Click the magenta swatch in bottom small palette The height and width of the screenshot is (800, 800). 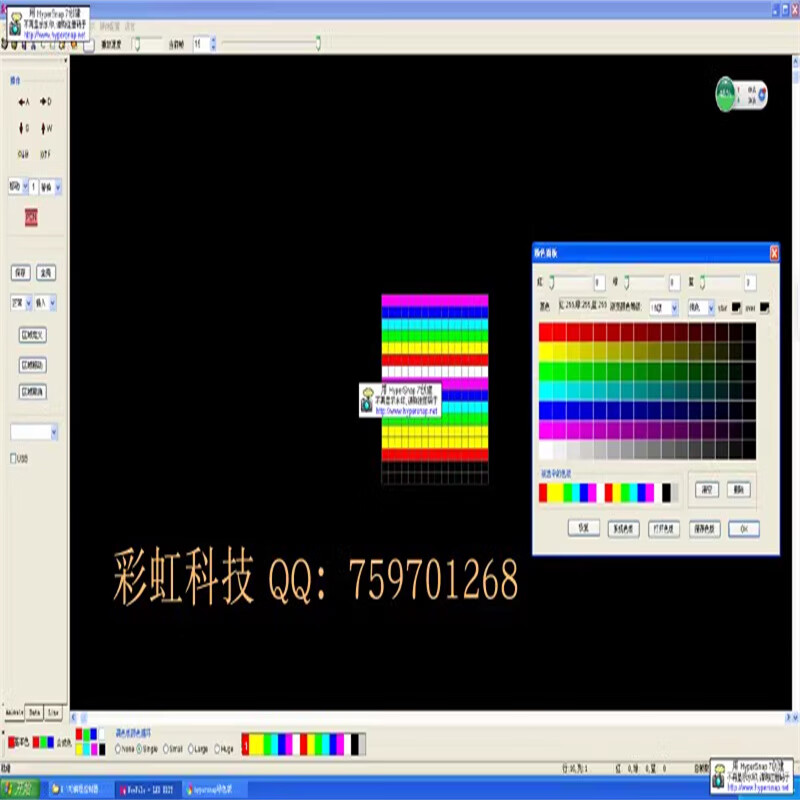[x=94, y=749]
